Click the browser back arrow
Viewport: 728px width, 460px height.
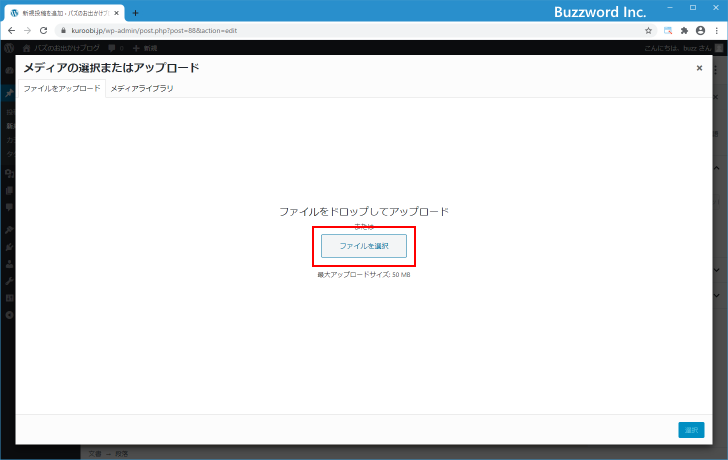click(10, 31)
